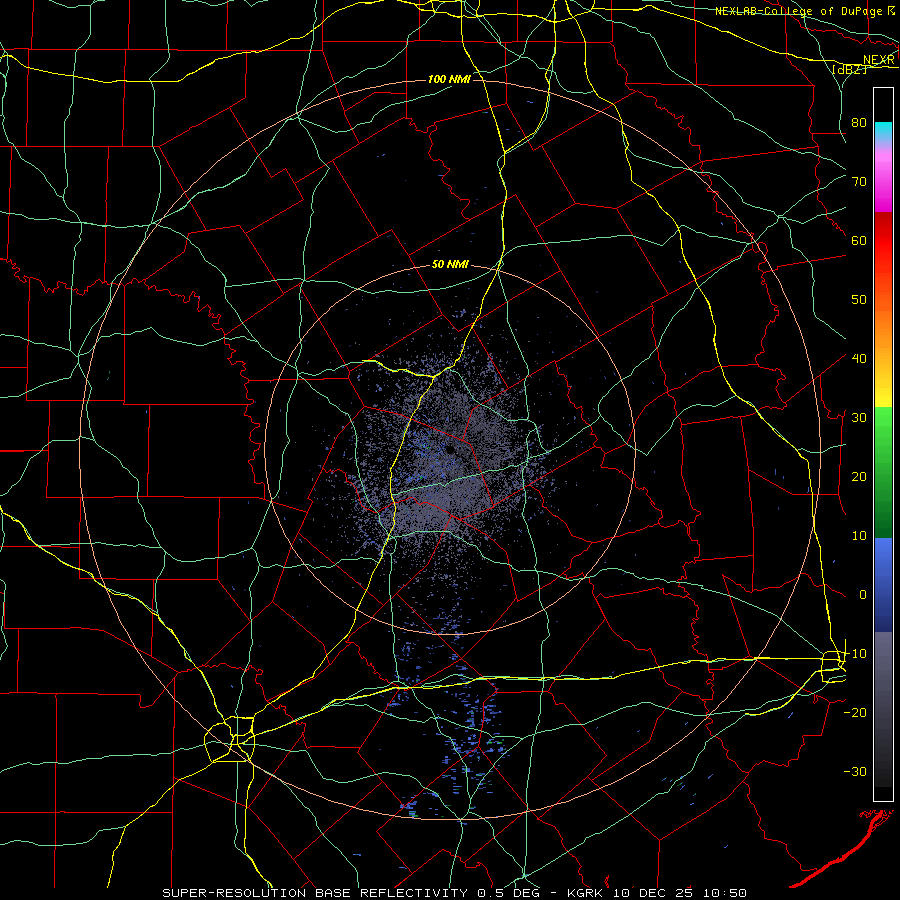Screen dimensions: 900x900
Task: Click "SUPER-RESOLUTION BASE REFLECTIVITY" in the caption
Action: pos(315,893)
